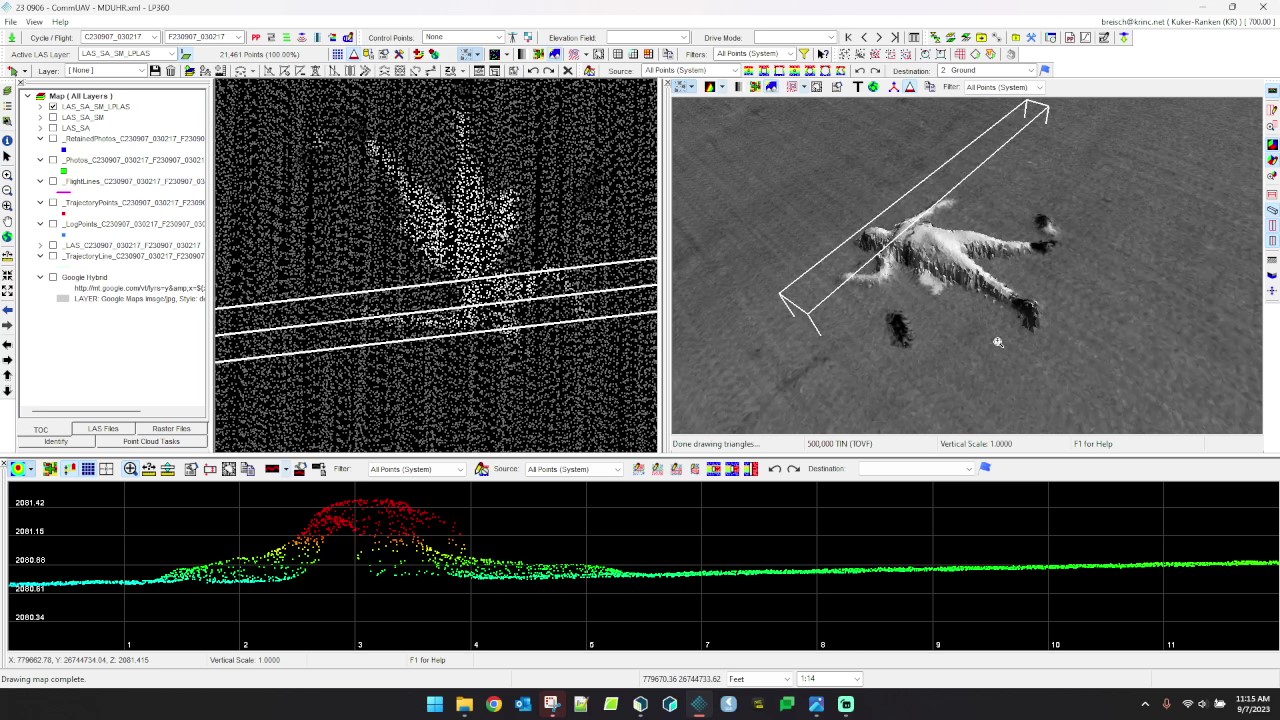Image resolution: width=1280 pixels, height=720 pixels.
Task: Expand the LAS_SA_SM_LPLAS tree node
Action: click(40, 107)
